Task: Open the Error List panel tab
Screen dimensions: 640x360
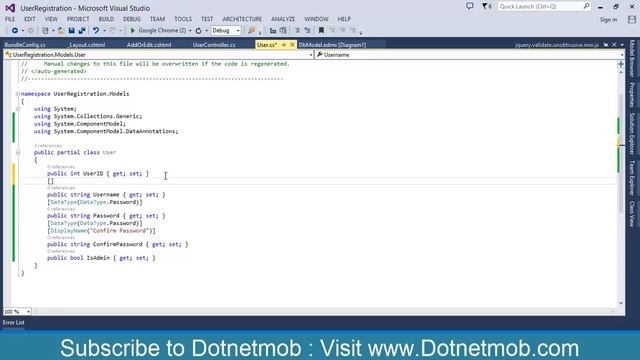Action: tap(13, 322)
